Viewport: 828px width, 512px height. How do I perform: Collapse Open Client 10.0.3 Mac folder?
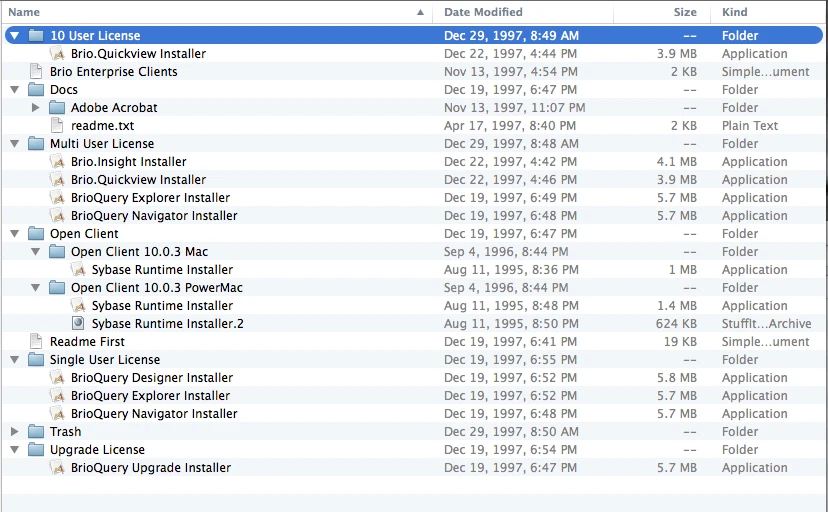point(36,252)
